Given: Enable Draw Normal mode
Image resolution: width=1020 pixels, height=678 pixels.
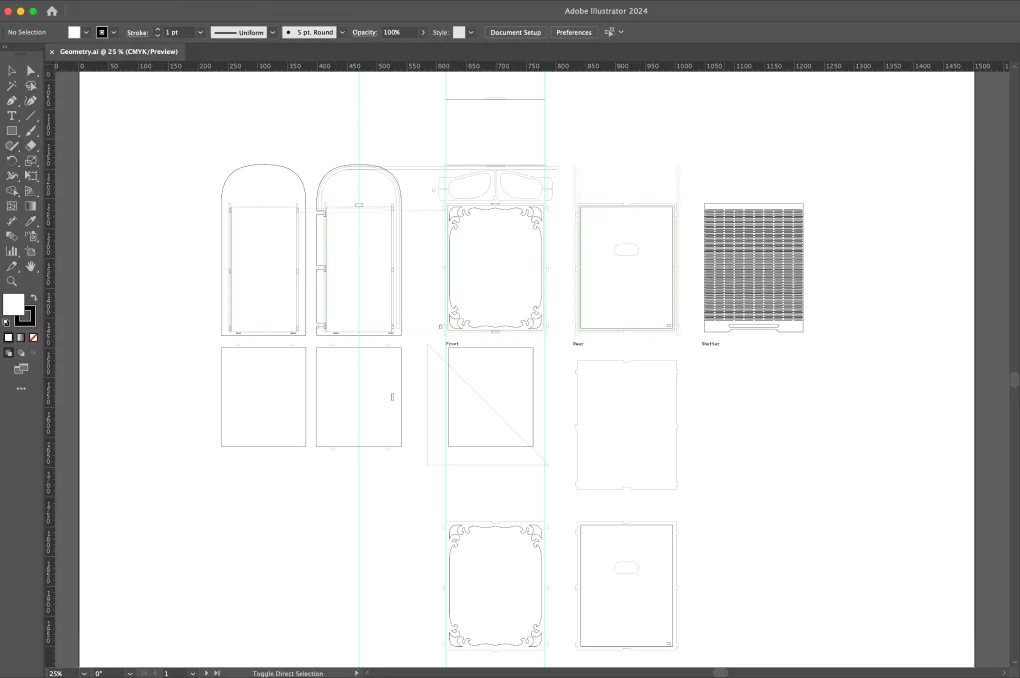Looking at the screenshot, I should point(8,353).
